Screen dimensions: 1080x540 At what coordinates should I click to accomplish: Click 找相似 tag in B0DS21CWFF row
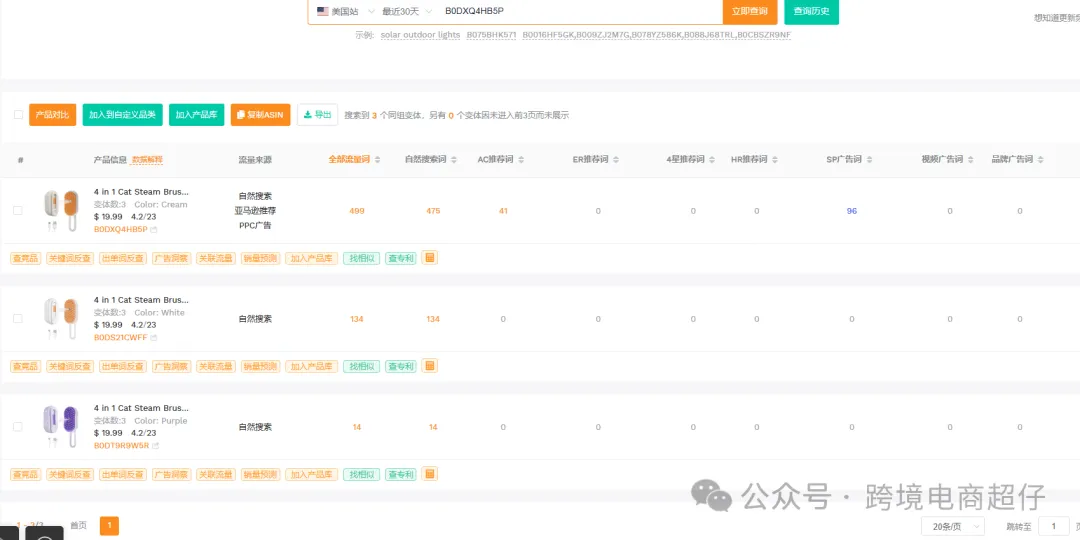362,366
